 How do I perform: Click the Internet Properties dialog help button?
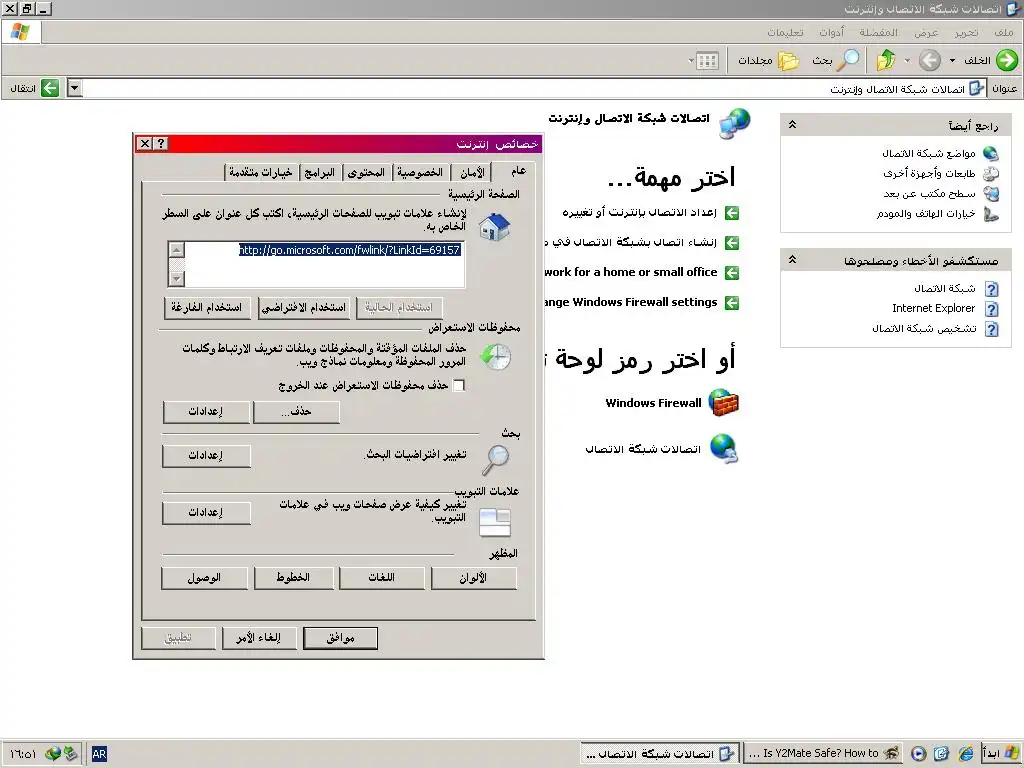(x=161, y=144)
